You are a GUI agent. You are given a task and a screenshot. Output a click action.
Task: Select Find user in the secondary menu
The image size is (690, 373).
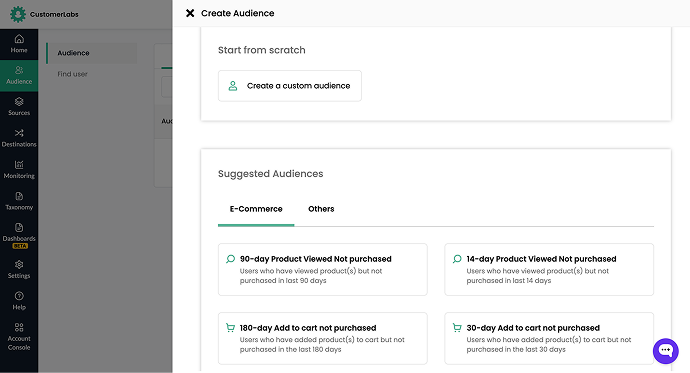(x=73, y=74)
